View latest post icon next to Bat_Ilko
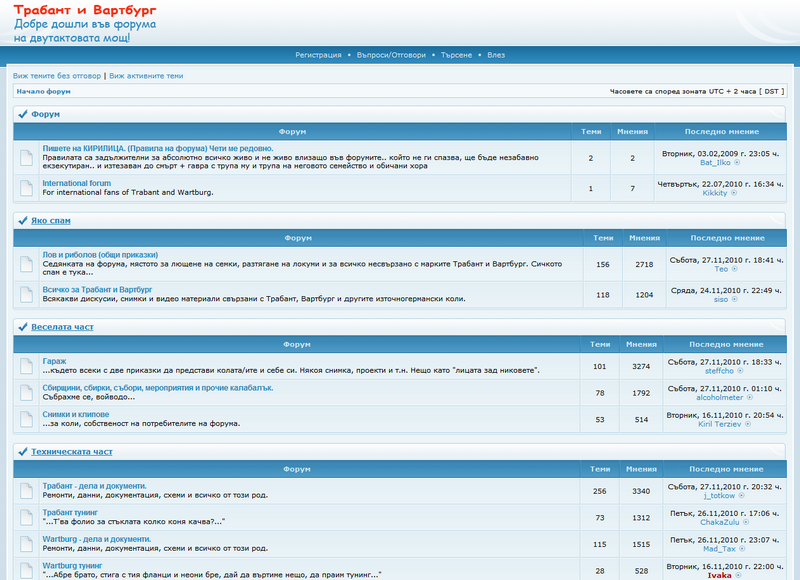 [x=737, y=163]
